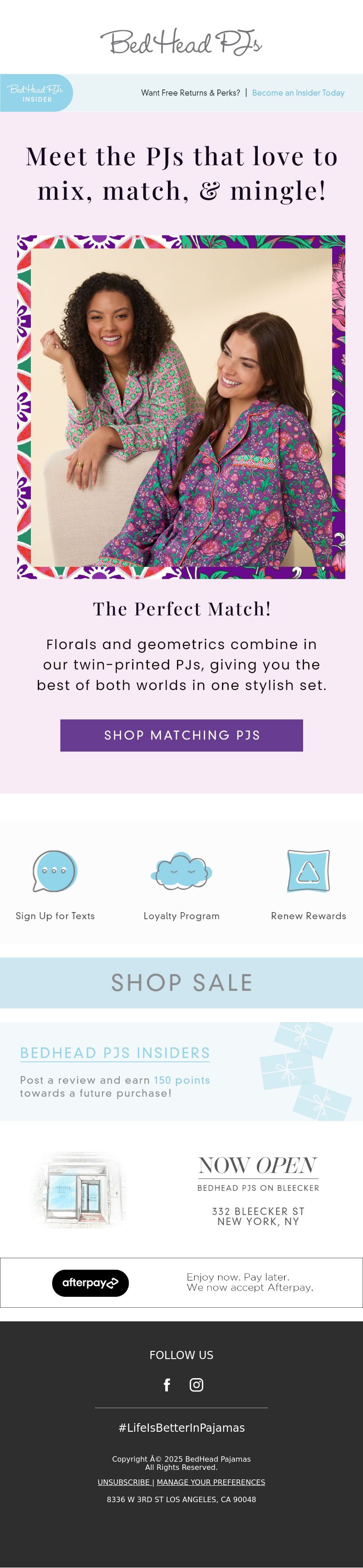Viewport: 363px width, 1568px height.
Task: Click the Bleecker storefront sketch image
Action: pos(79,1190)
